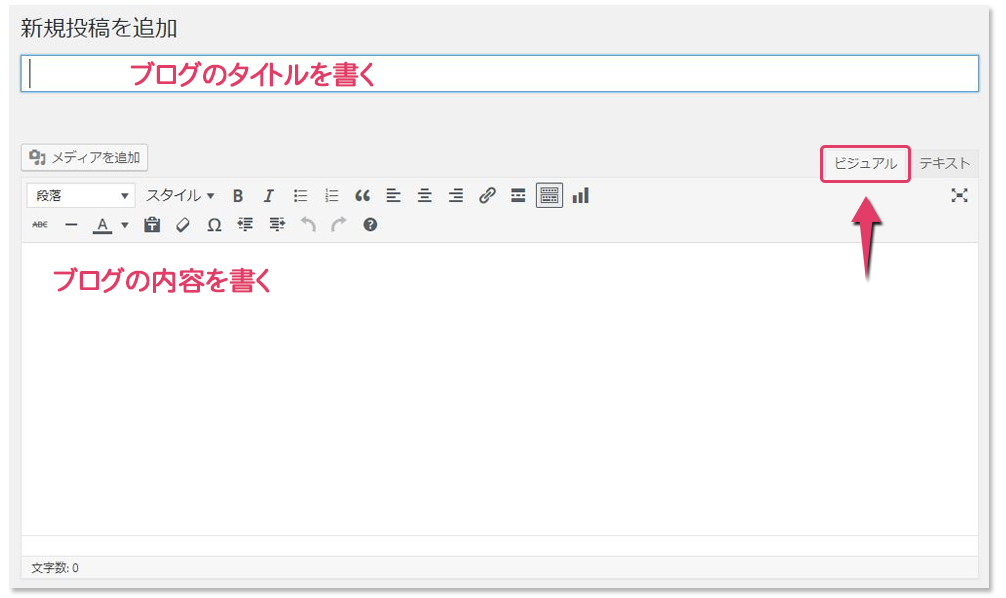
Task: Switch to the テキスト editor tab
Action: [x=944, y=164]
